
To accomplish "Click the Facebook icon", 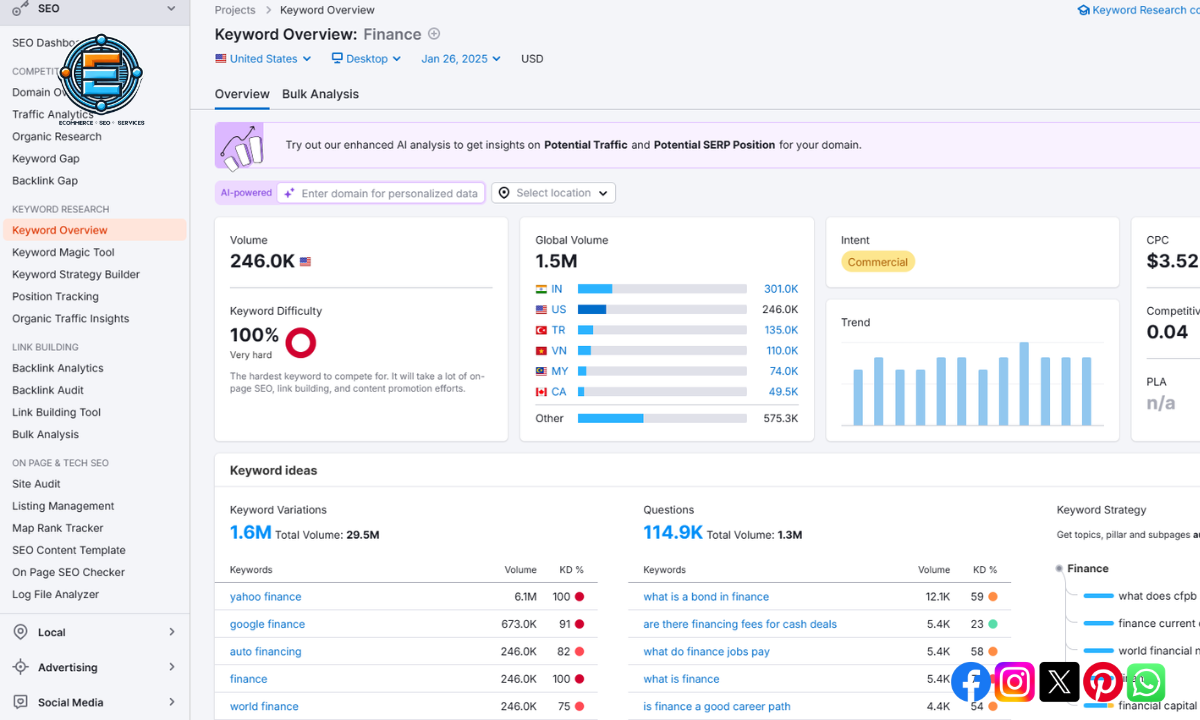I will tap(970, 682).
